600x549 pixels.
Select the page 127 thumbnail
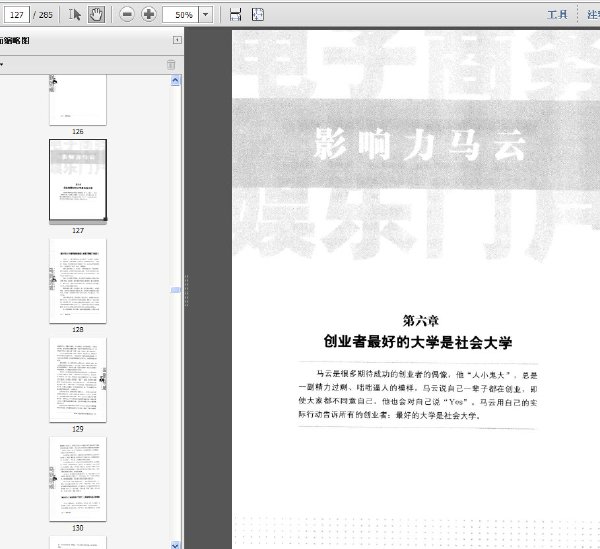point(78,180)
